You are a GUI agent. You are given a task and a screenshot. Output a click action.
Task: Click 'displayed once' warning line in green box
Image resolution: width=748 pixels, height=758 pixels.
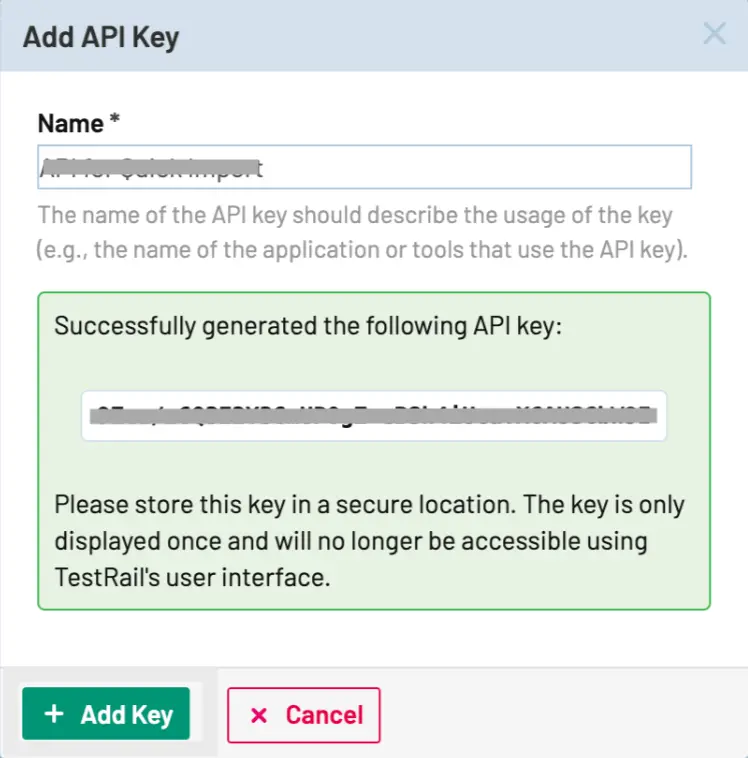351,541
